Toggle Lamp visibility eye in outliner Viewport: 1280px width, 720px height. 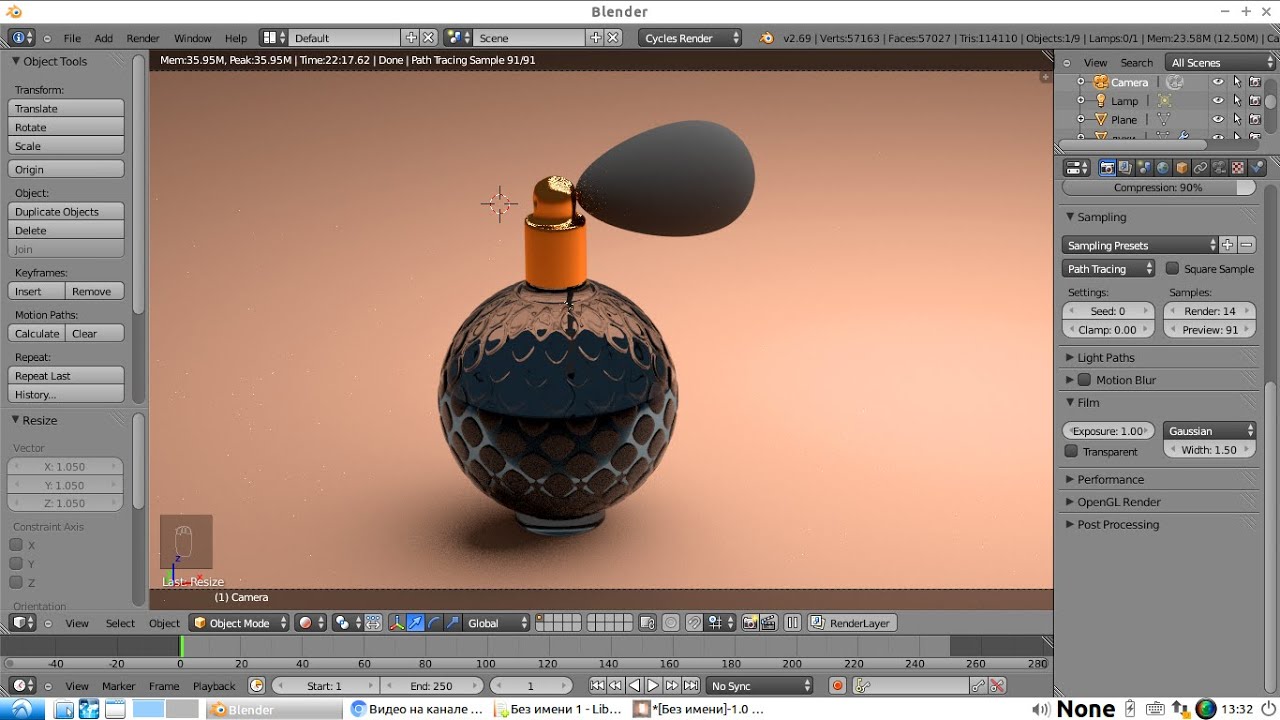[x=1218, y=101]
